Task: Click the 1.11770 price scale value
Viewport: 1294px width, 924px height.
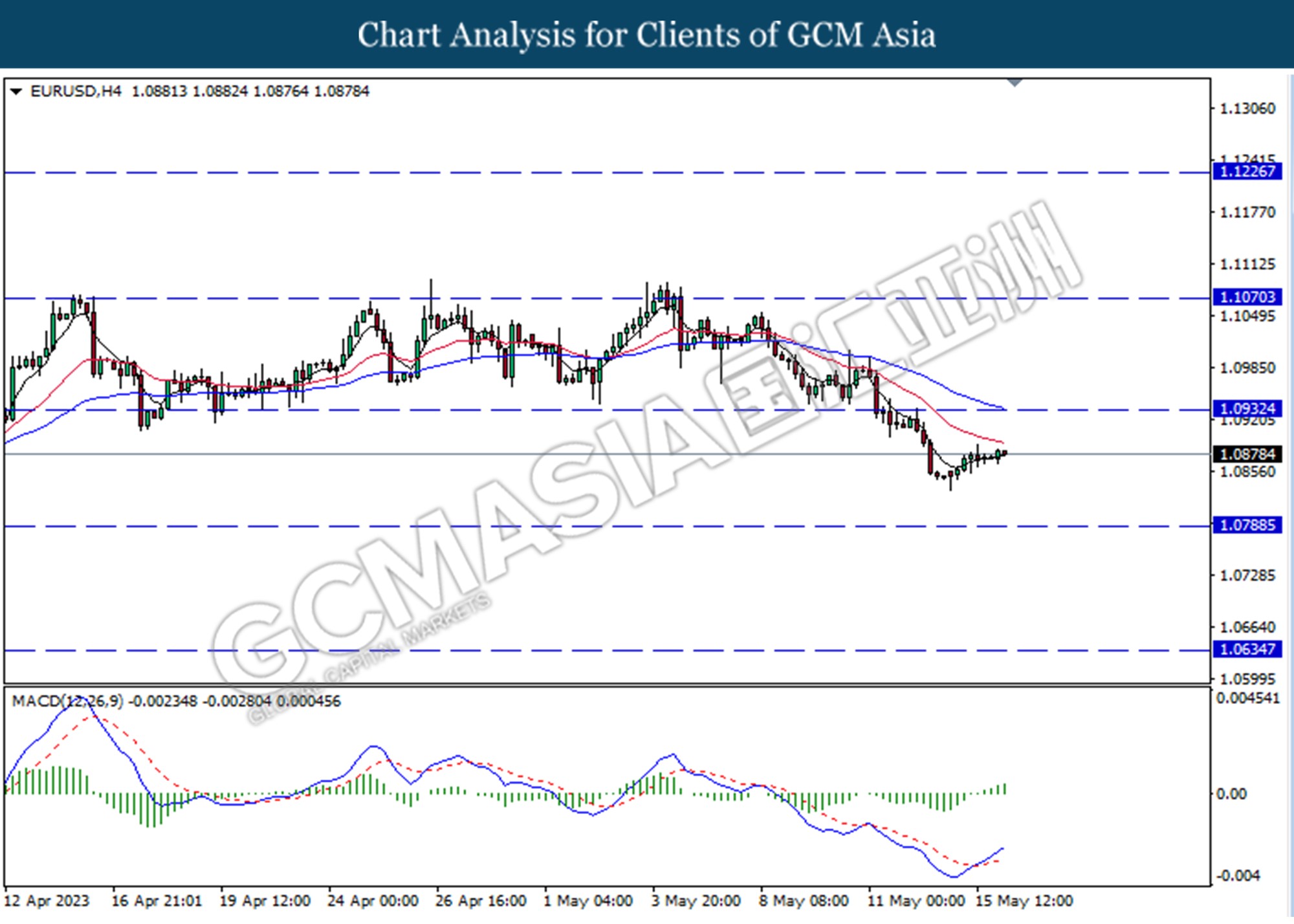Action: pyautogui.click(x=1247, y=212)
